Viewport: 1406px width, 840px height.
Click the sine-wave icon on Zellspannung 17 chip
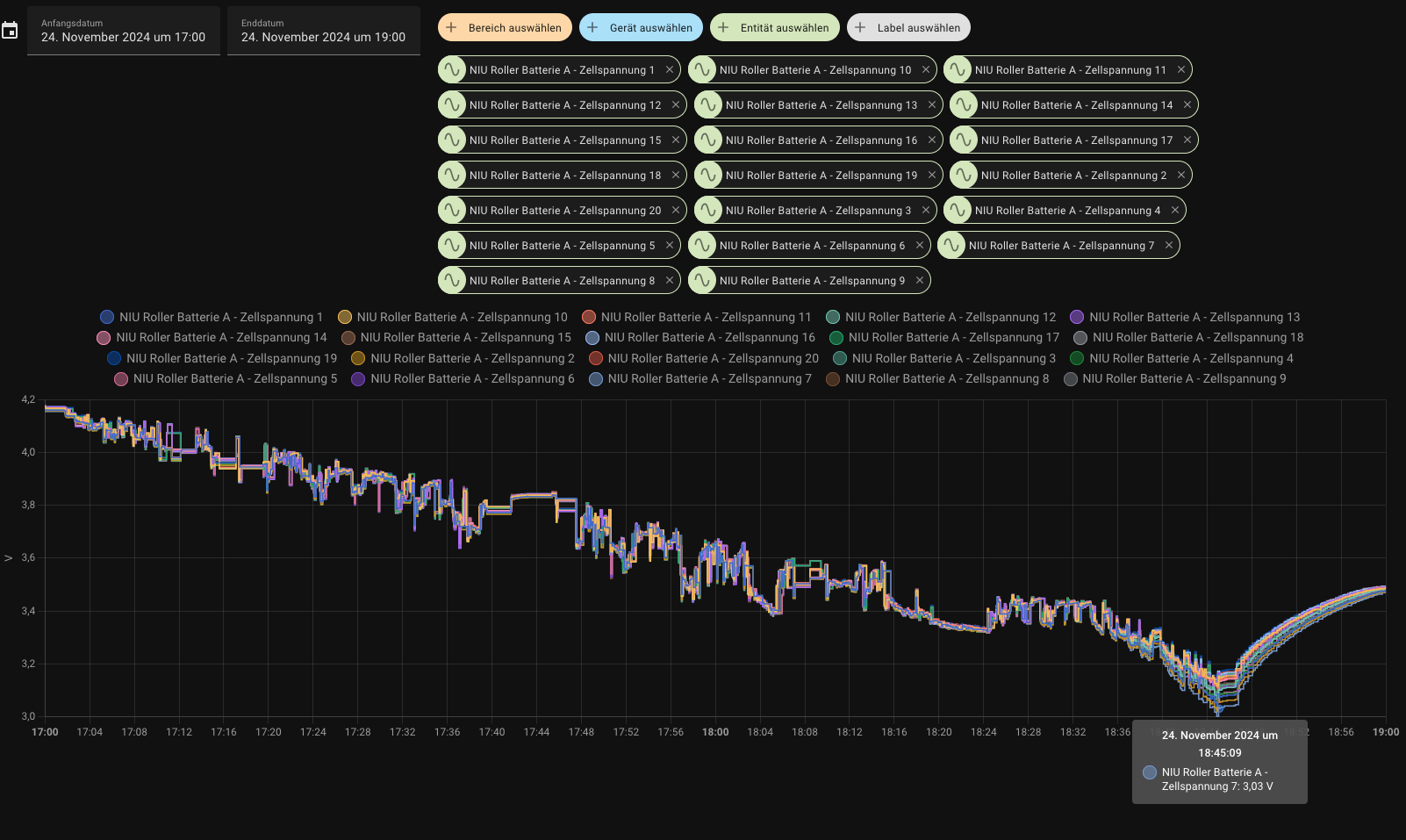(x=964, y=140)
